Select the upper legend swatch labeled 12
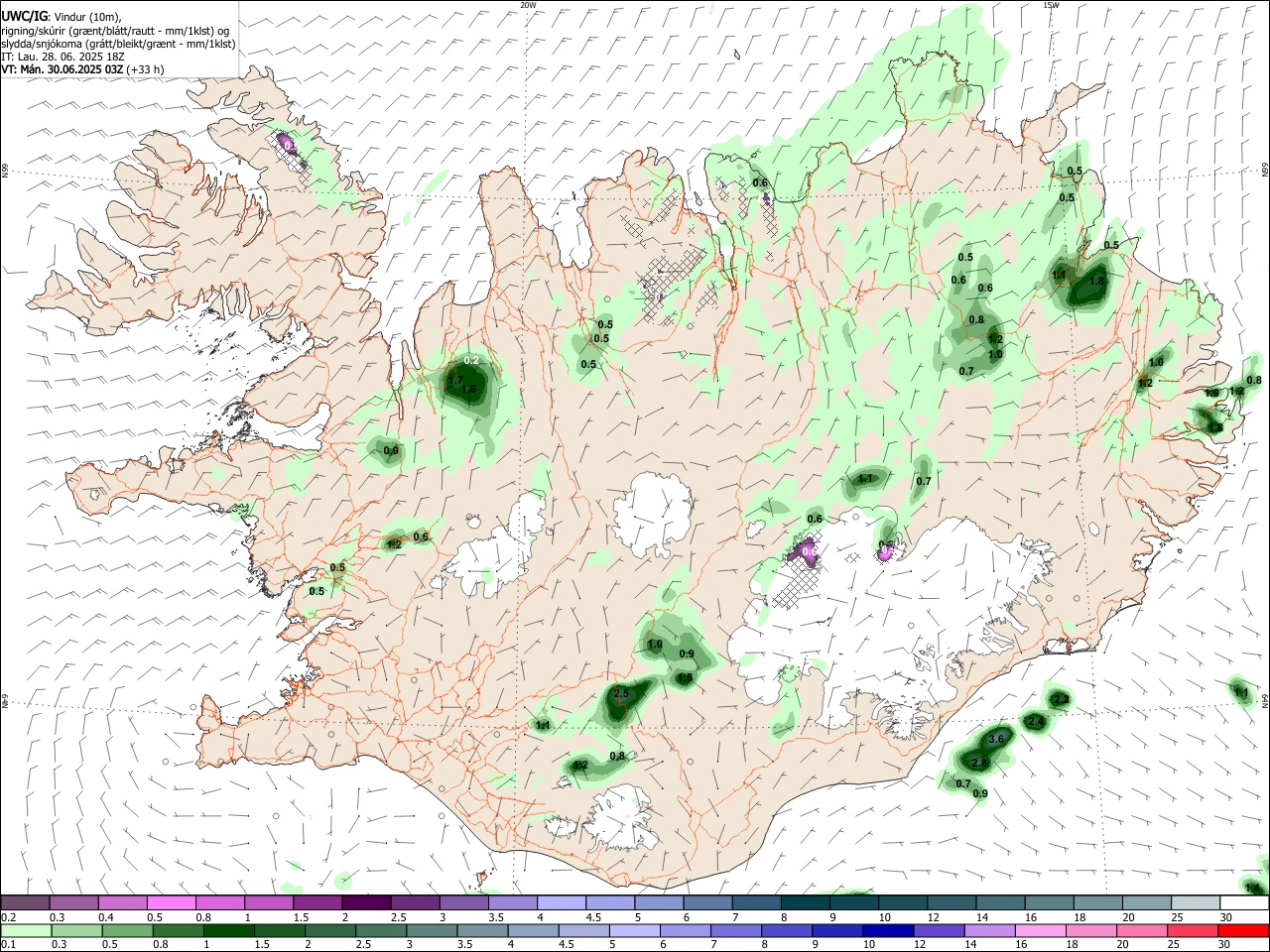The width and height of the screenshot is (1270, 952). pos(952,903)
